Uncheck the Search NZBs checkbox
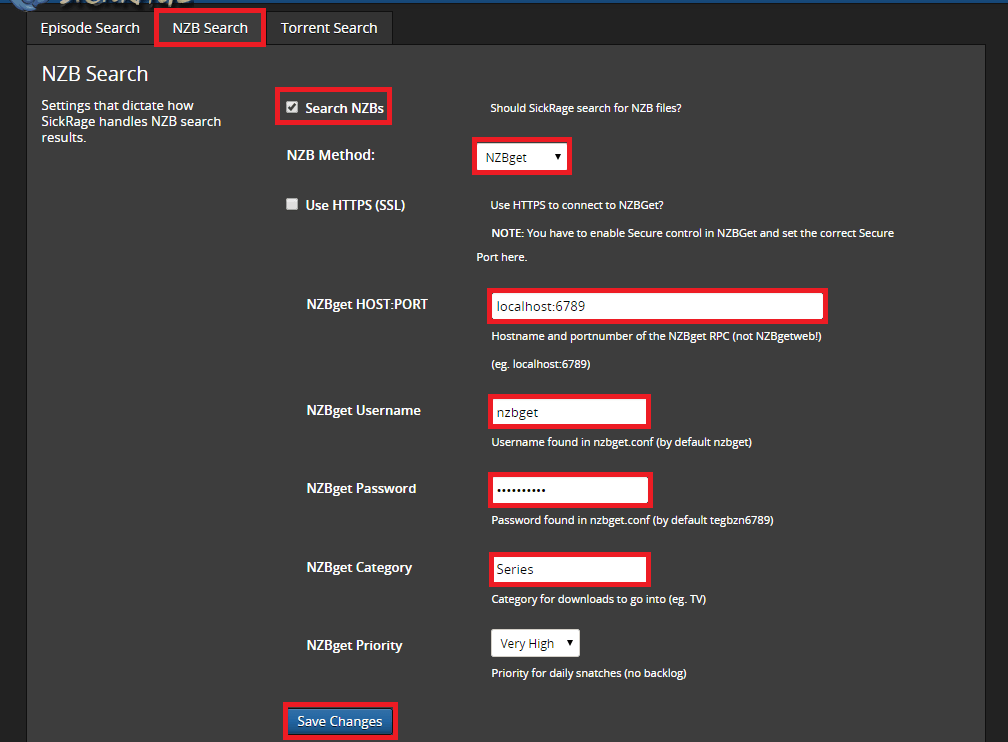This screenshot has height=742, width=1008. pyautogui.click(x=292, y=107)
